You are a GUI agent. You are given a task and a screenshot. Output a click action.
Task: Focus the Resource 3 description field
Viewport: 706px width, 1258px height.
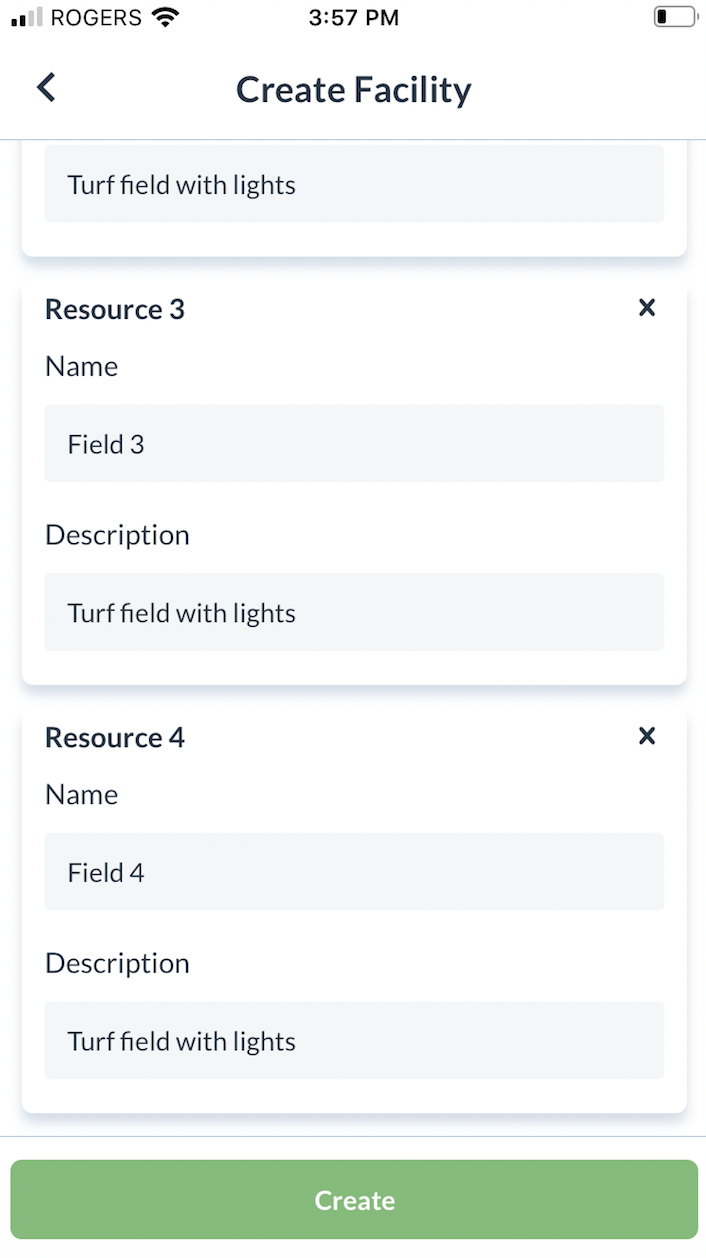pos(354,612)
